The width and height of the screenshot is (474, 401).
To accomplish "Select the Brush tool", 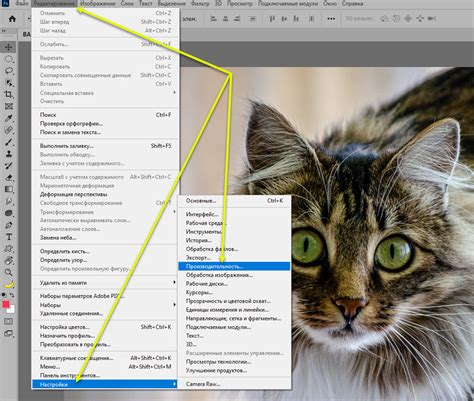I will coord(9,142).
